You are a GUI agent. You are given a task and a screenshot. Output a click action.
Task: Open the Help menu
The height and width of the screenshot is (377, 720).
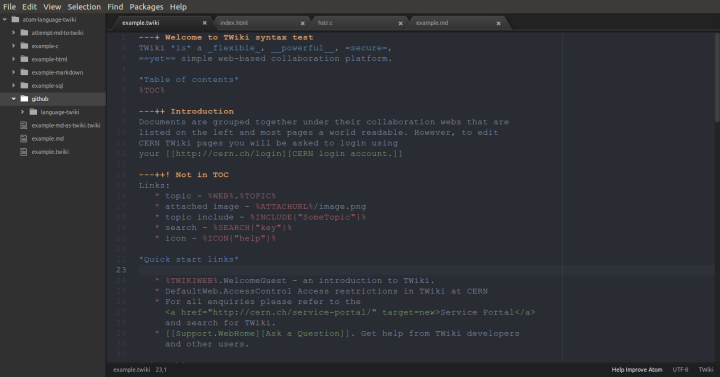tap(178, 7)
